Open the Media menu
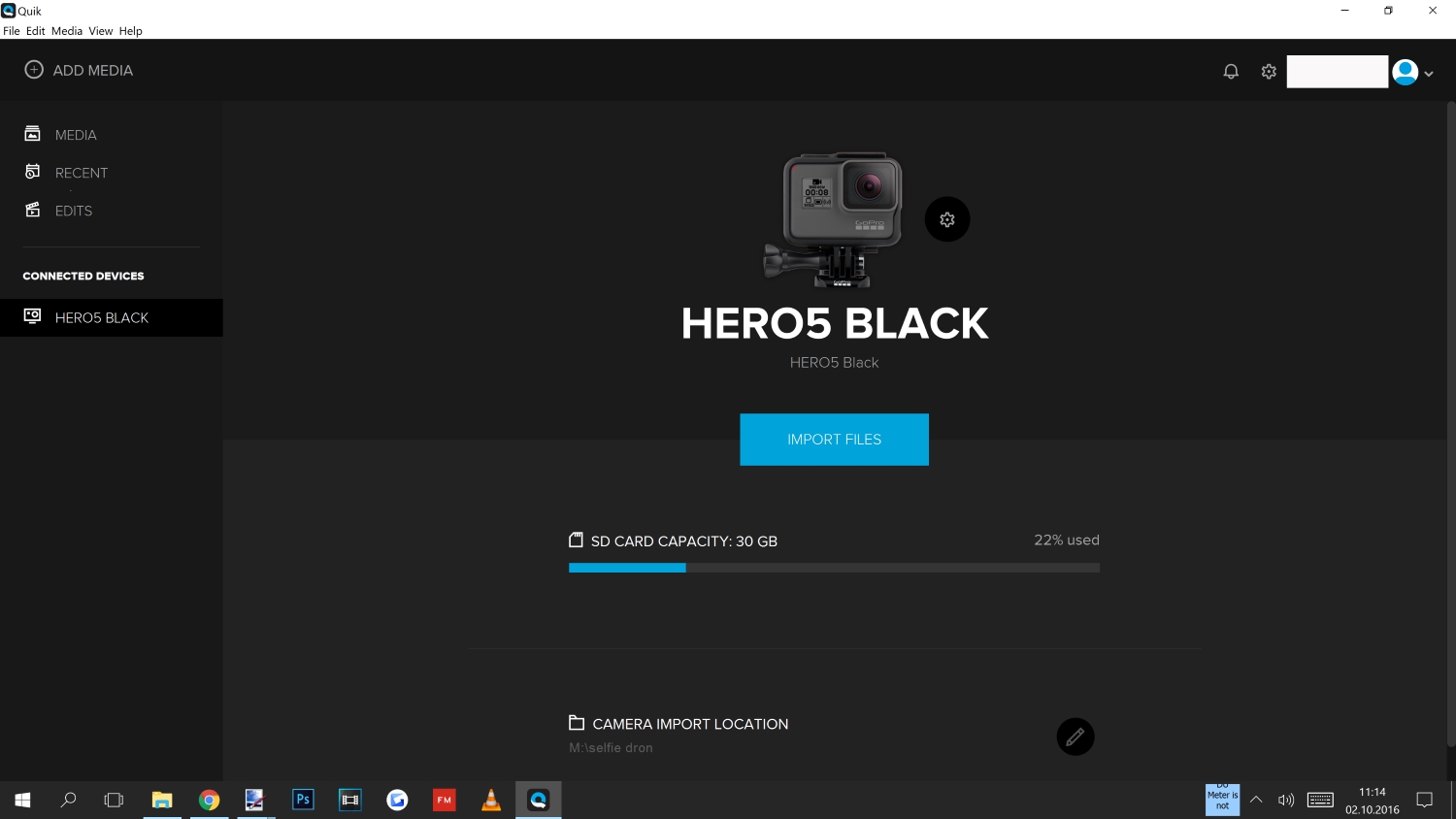This screenshot has height=819, width=1456. click(x=67, y=31)
